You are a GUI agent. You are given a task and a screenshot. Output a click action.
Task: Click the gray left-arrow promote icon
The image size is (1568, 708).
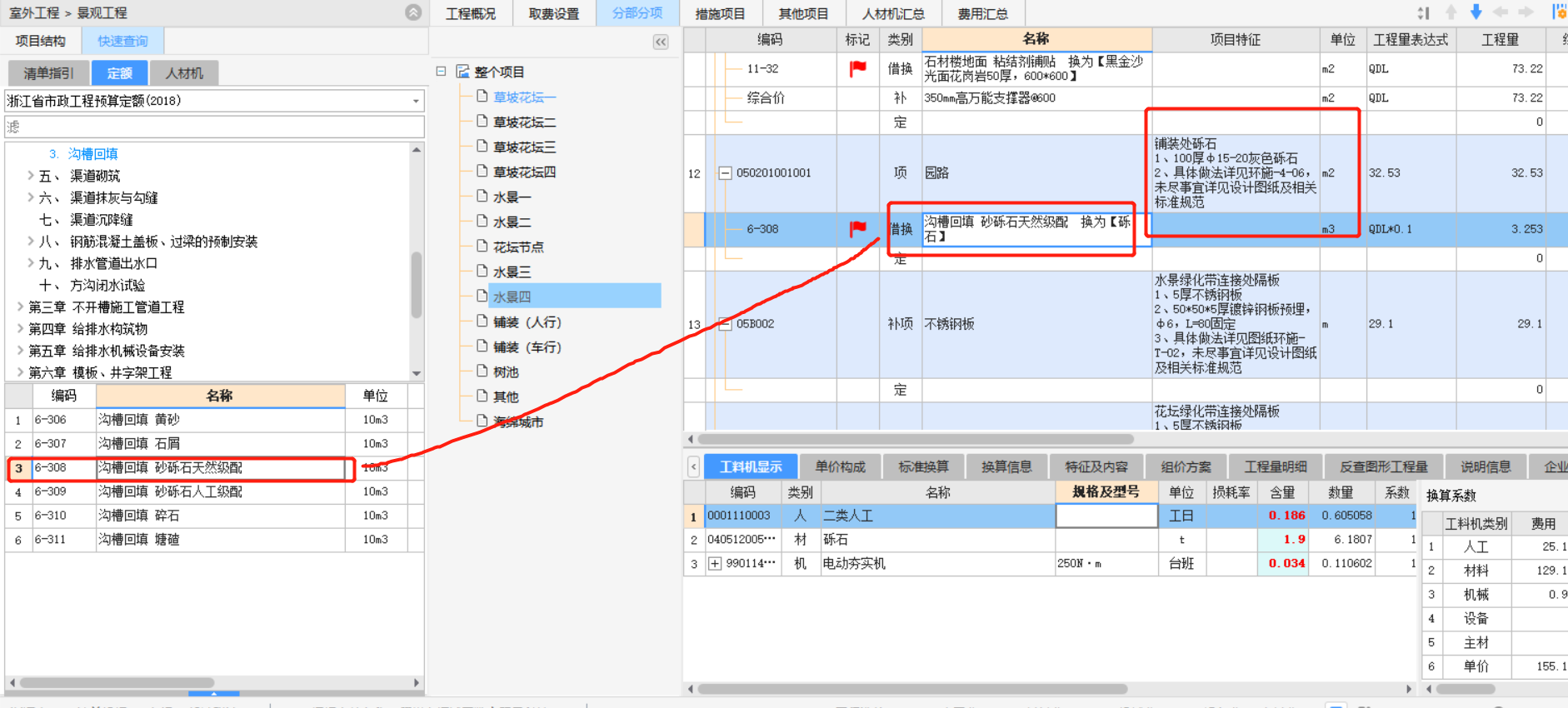pyautogui.click(x=1501, y=12)
